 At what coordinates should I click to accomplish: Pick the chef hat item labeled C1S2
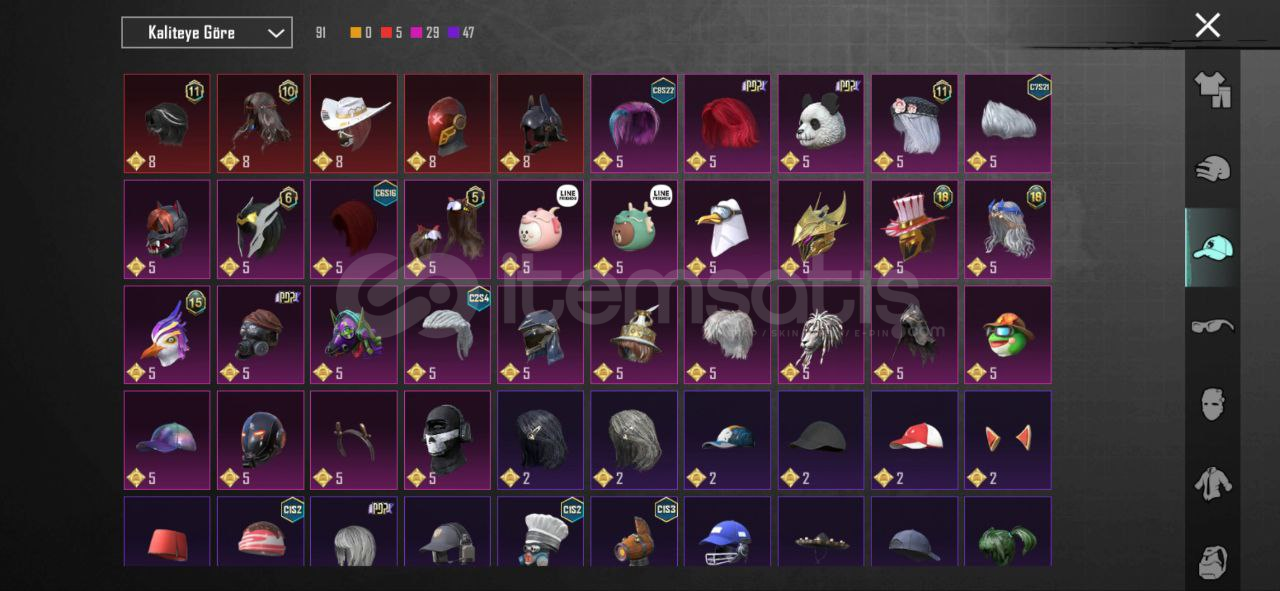(541, 531)
